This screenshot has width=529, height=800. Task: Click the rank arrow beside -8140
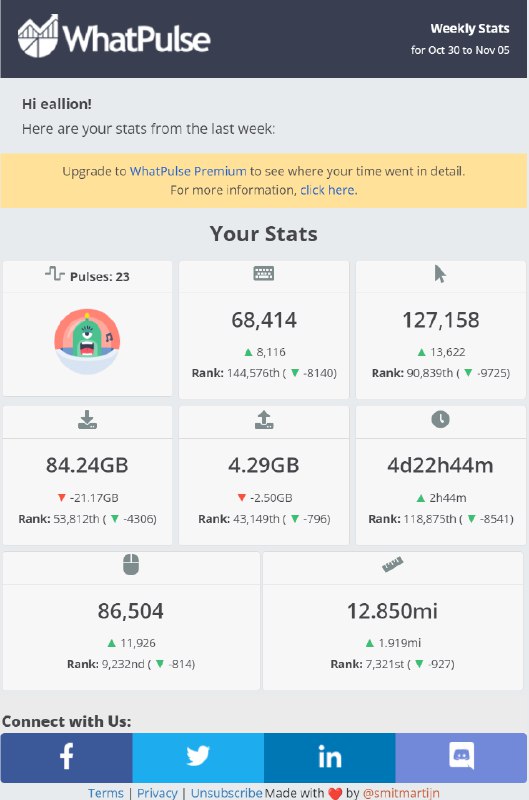(x=295, y=373)
